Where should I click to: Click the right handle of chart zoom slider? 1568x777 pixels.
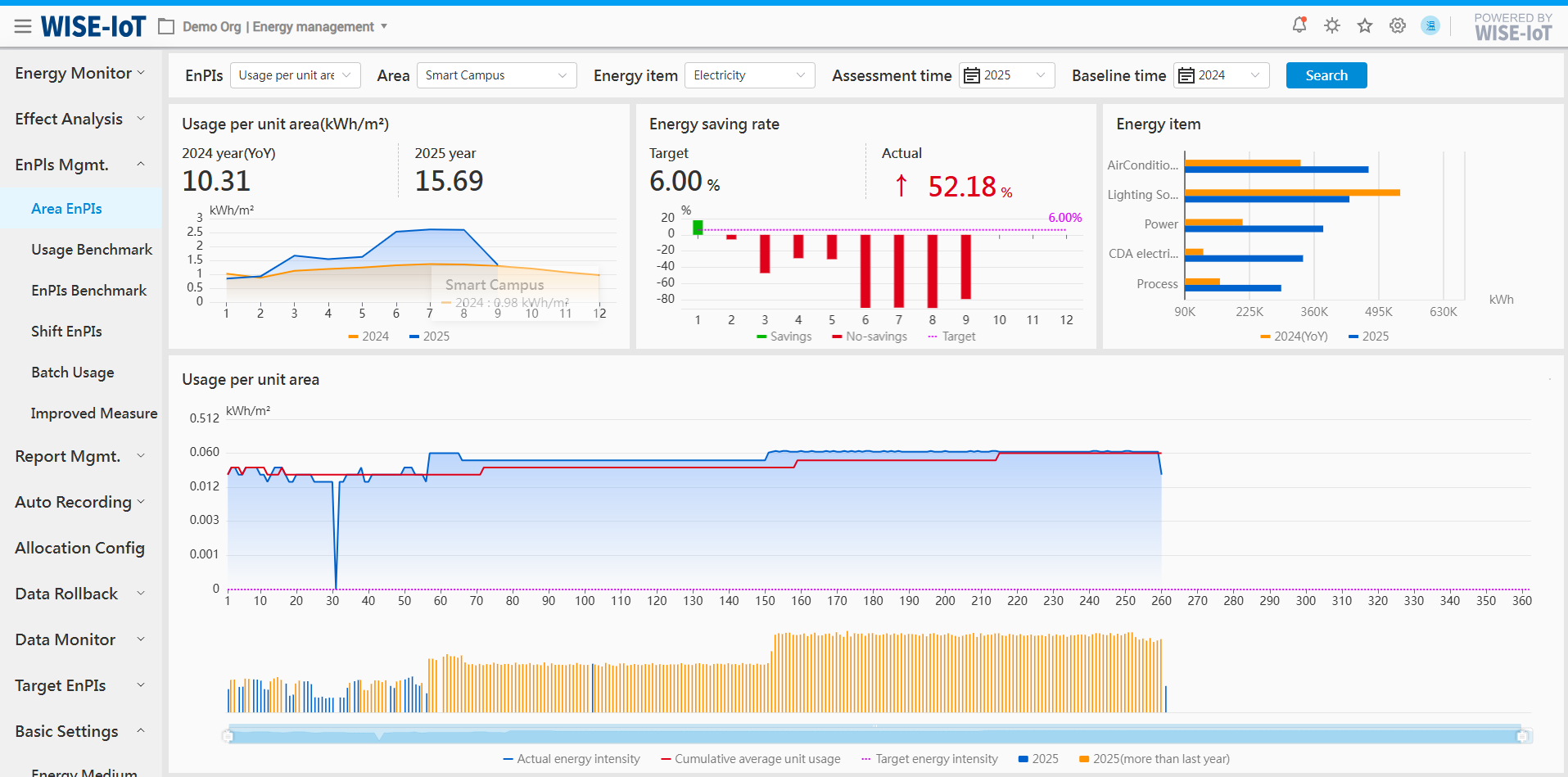[1522, 736]
